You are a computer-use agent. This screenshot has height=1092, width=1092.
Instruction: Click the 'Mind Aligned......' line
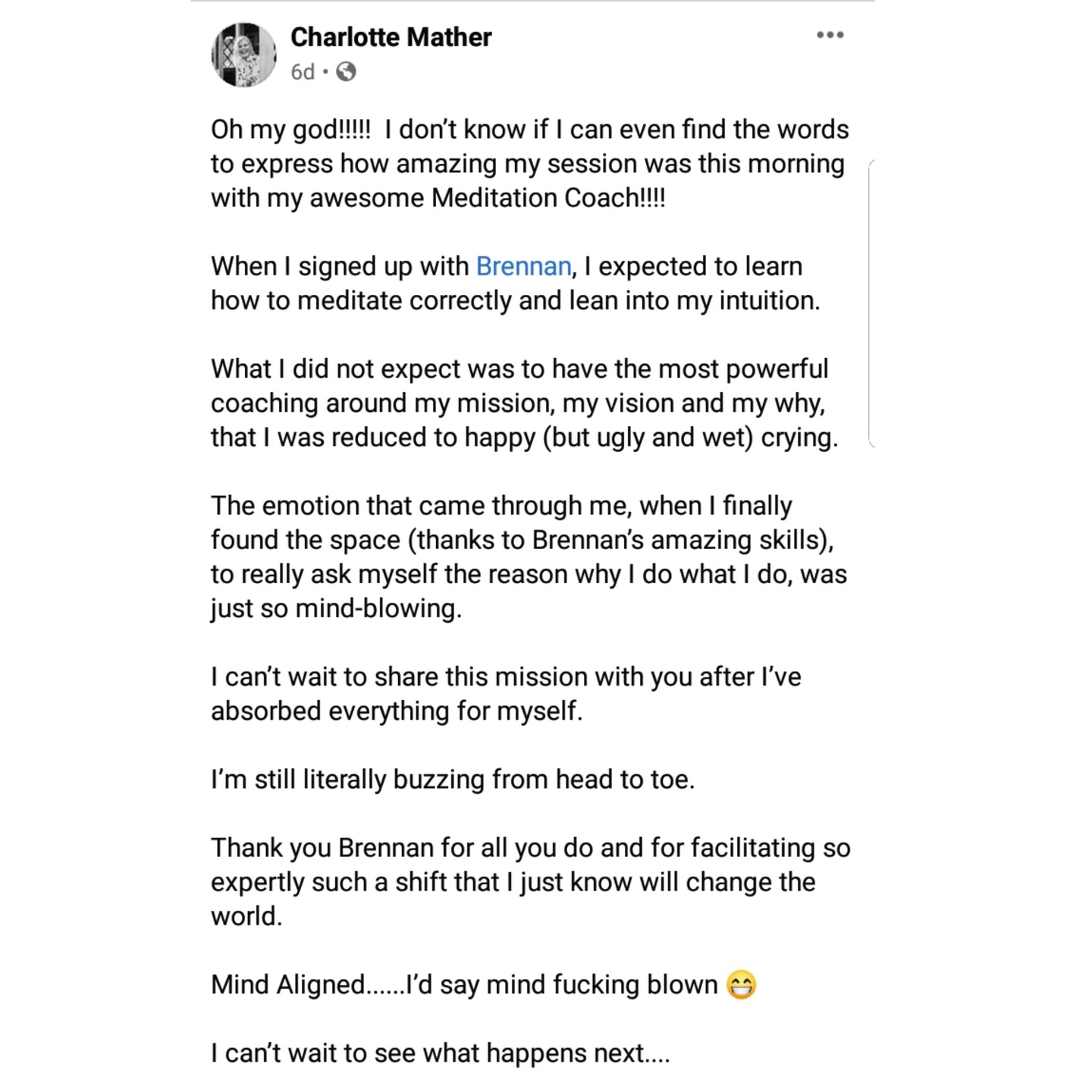[484, 985]
